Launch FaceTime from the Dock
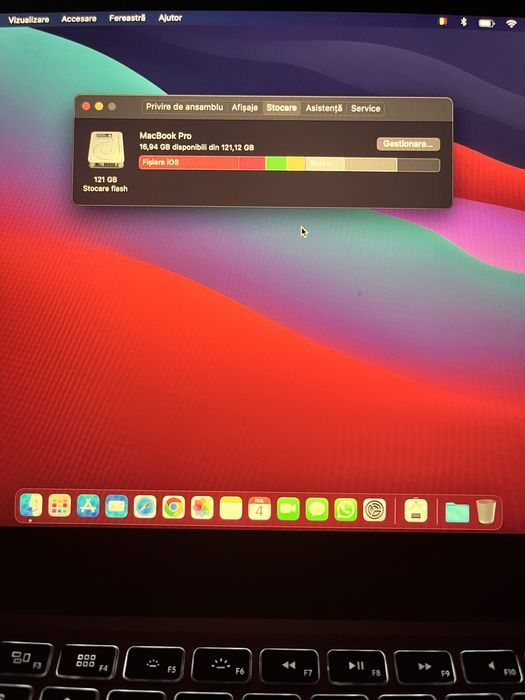This screenshot has width=525, height=700. point(288,509)
